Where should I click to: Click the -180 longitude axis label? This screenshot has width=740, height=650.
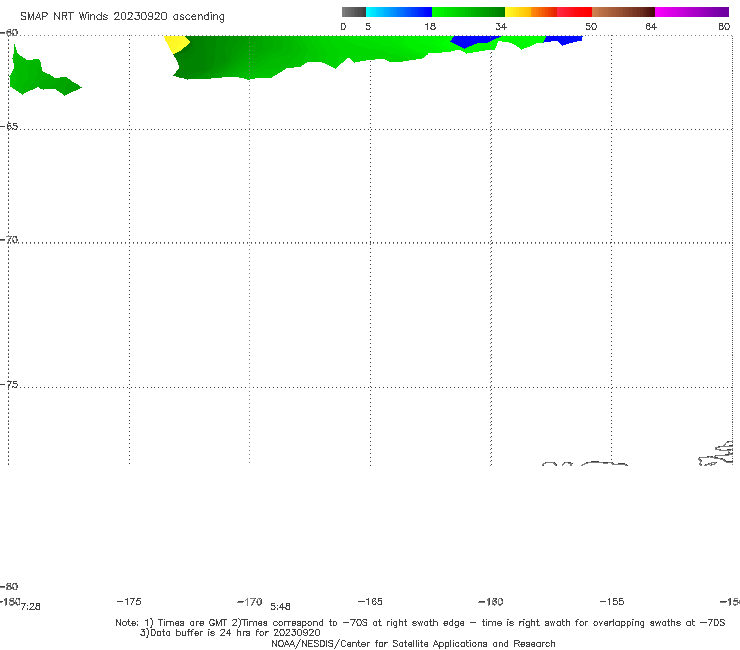(x=10, y=601)
